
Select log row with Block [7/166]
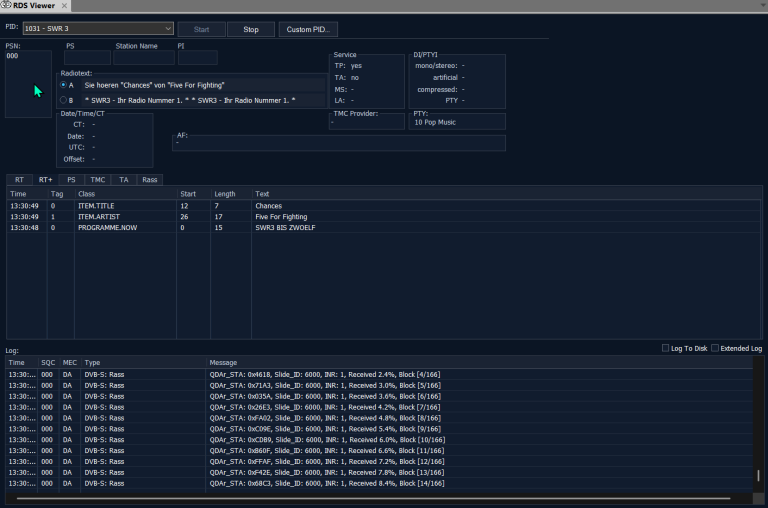point(379,407)
